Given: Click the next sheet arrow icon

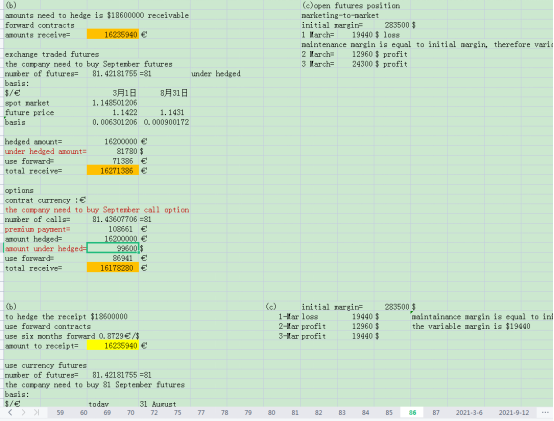Looking at the screenshot, I should point(23,412).
